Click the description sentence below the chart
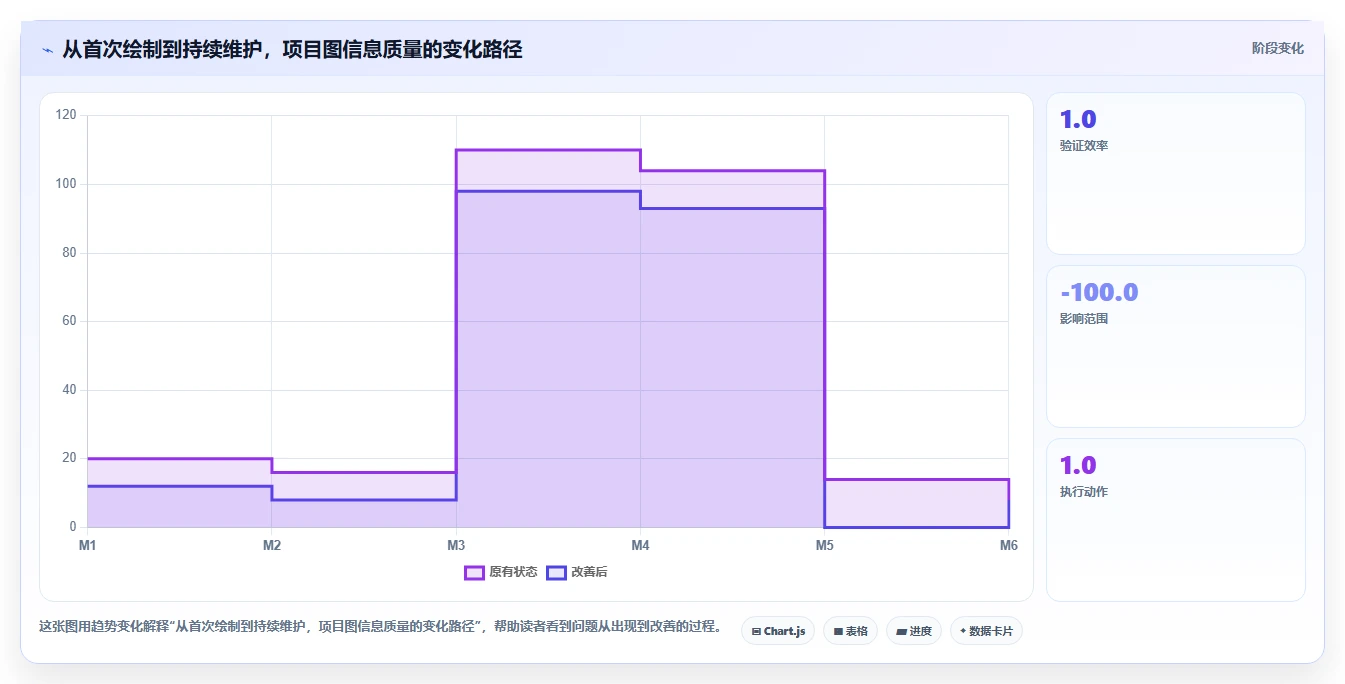 [380, 627]
